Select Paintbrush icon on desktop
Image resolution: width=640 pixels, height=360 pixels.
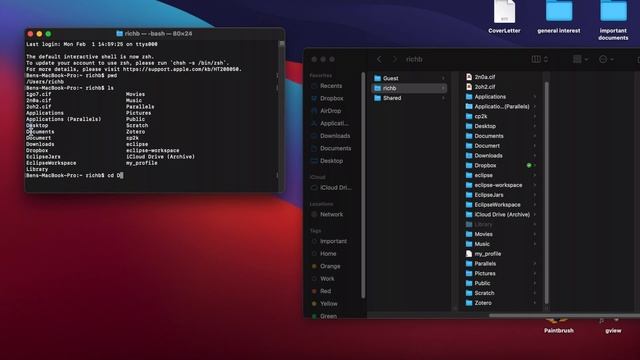click(x=558, y=327)
